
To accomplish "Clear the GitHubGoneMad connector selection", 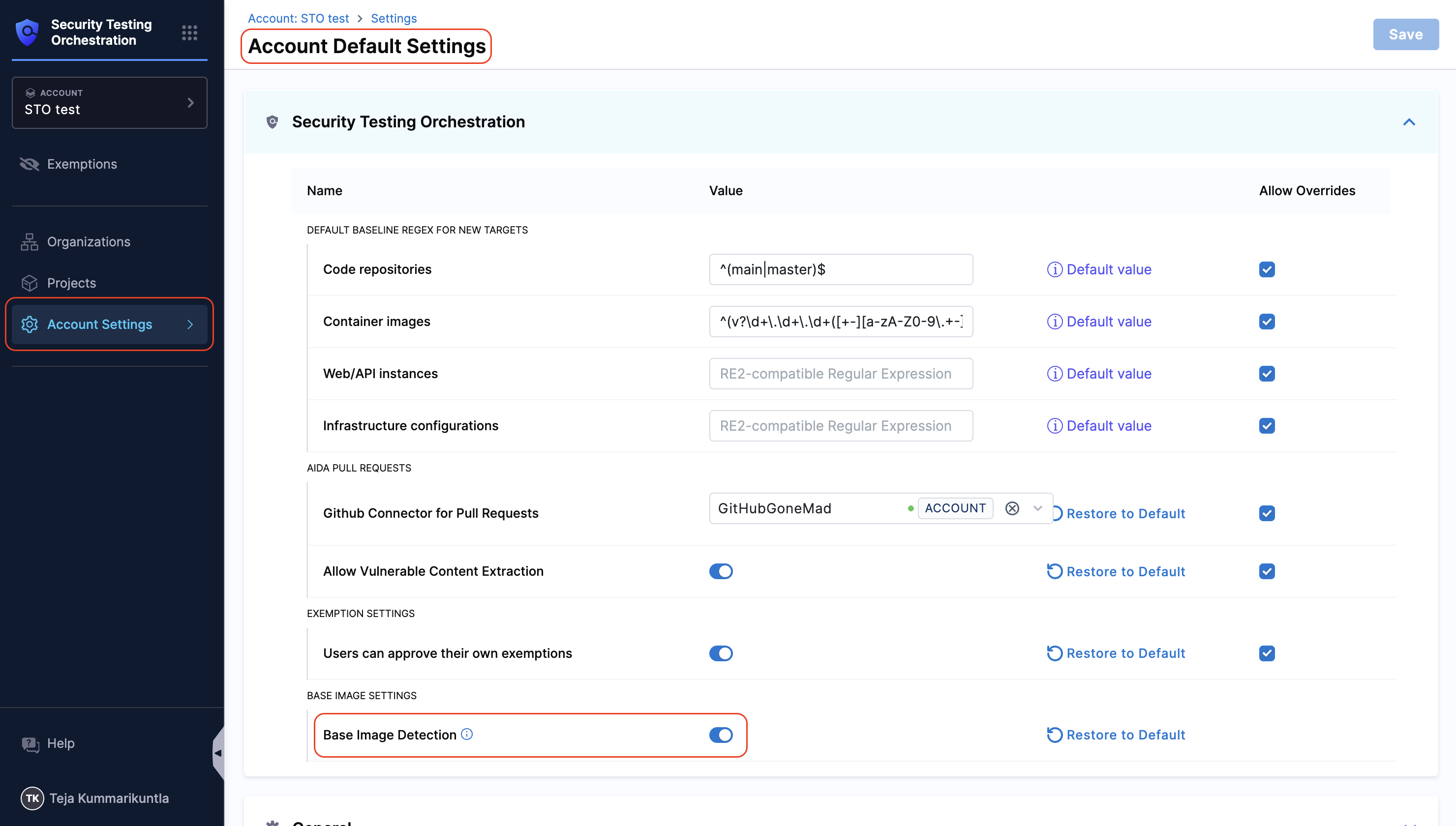I will (x=1012, y=508).
